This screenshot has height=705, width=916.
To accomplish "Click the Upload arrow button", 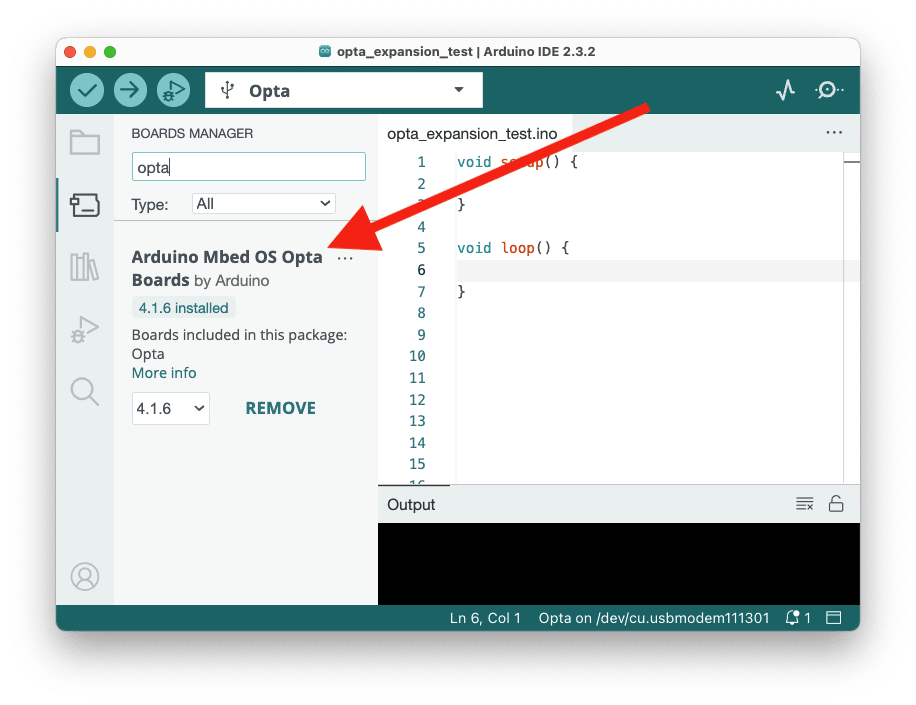I will [130, 91].
